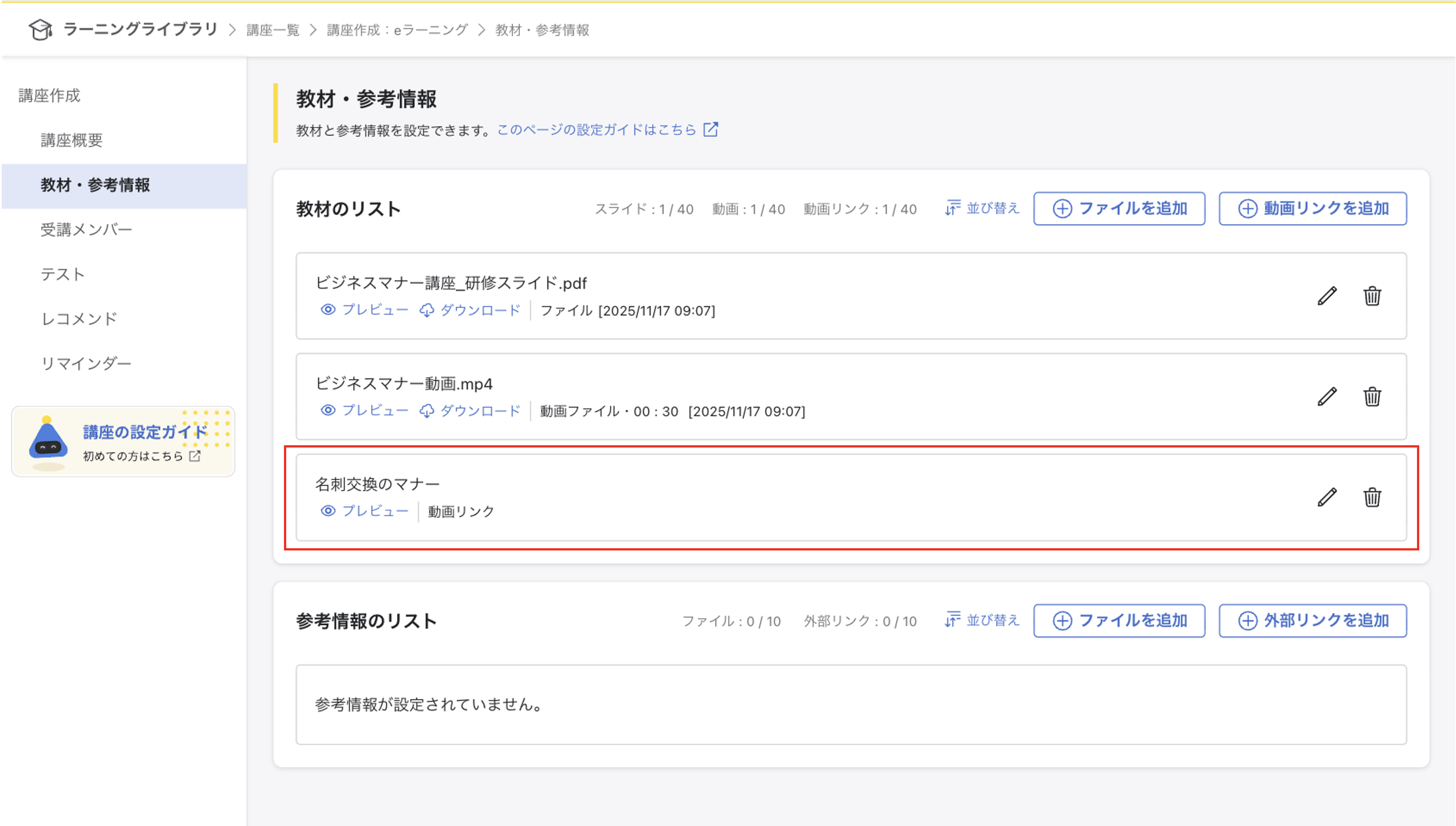Click the mascot icon in setup guide banner
Viewport: 1456px width, 826px height.
[48, 441]
